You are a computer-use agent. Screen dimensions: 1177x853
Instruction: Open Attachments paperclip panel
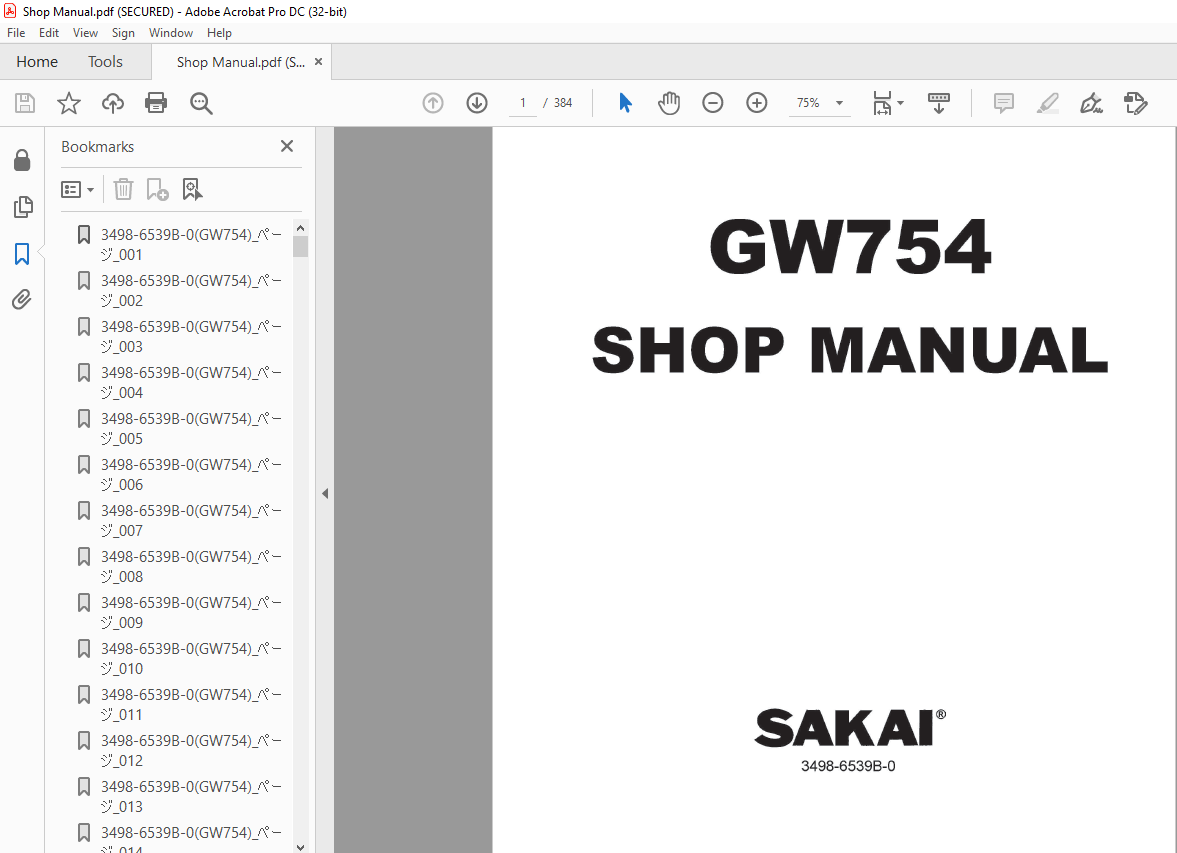point(23,300)
